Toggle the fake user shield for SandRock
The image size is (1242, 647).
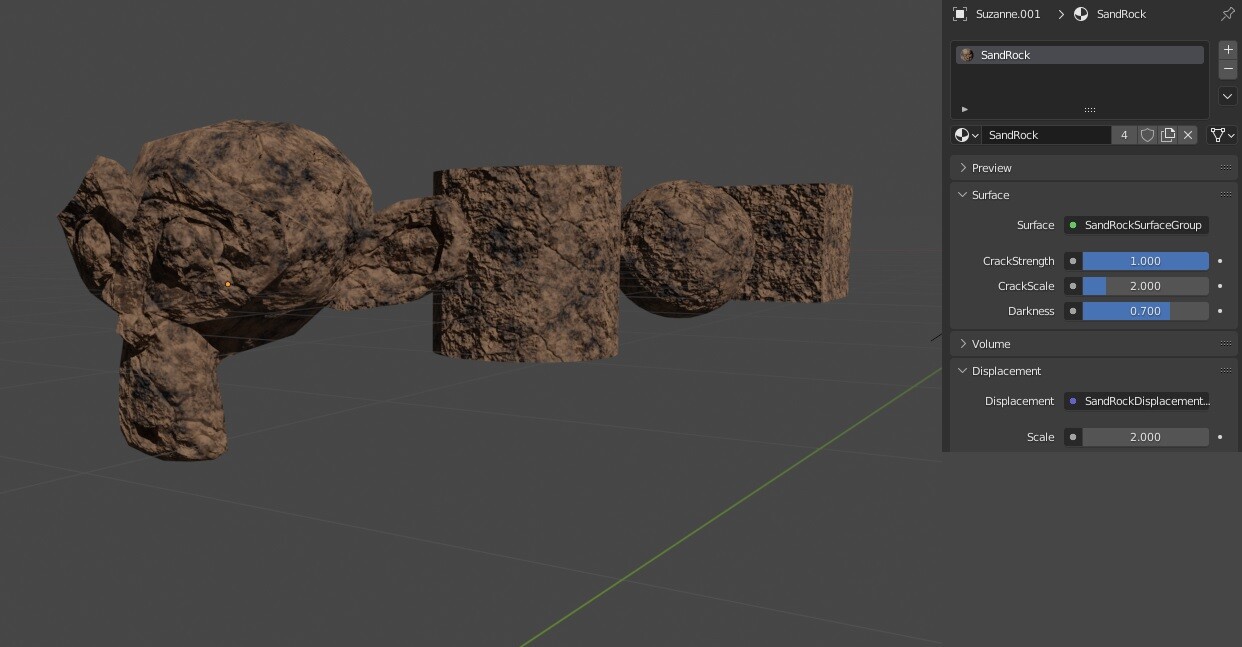(x=1147, y=135)
